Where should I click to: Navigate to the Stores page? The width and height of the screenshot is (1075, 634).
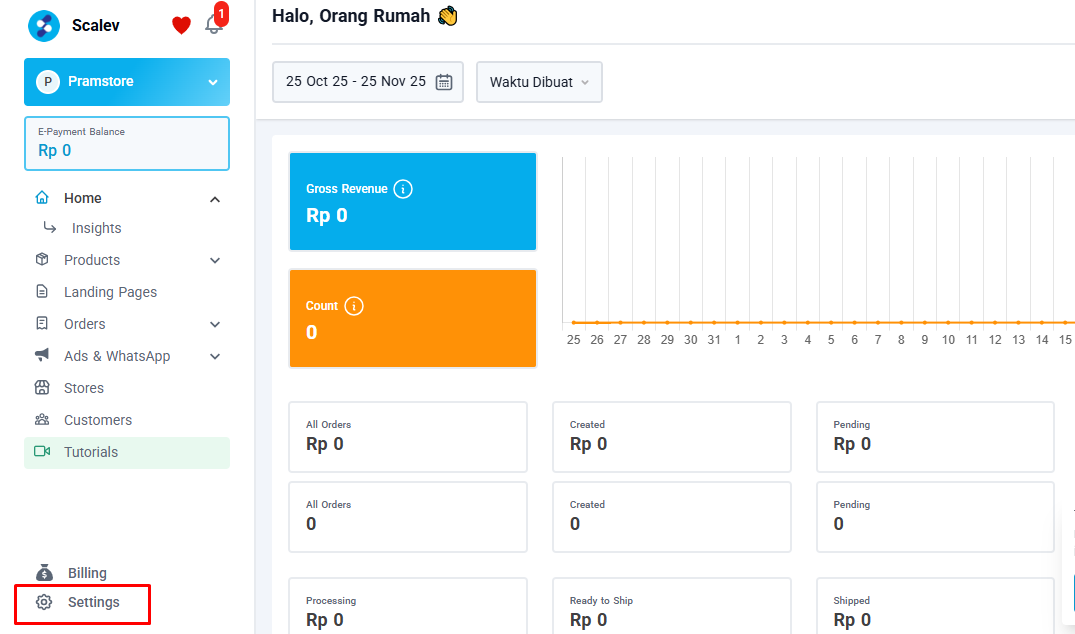point(84,388)
